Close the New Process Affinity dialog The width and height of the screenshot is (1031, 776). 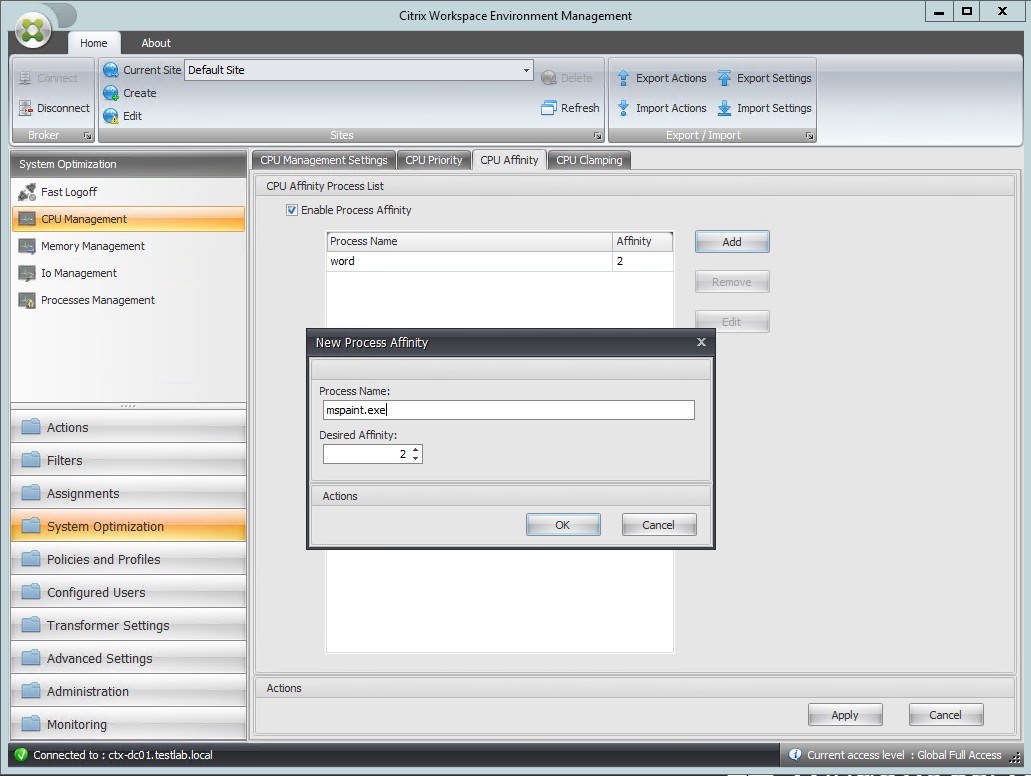pyautogui.click(x=702, y=342)
